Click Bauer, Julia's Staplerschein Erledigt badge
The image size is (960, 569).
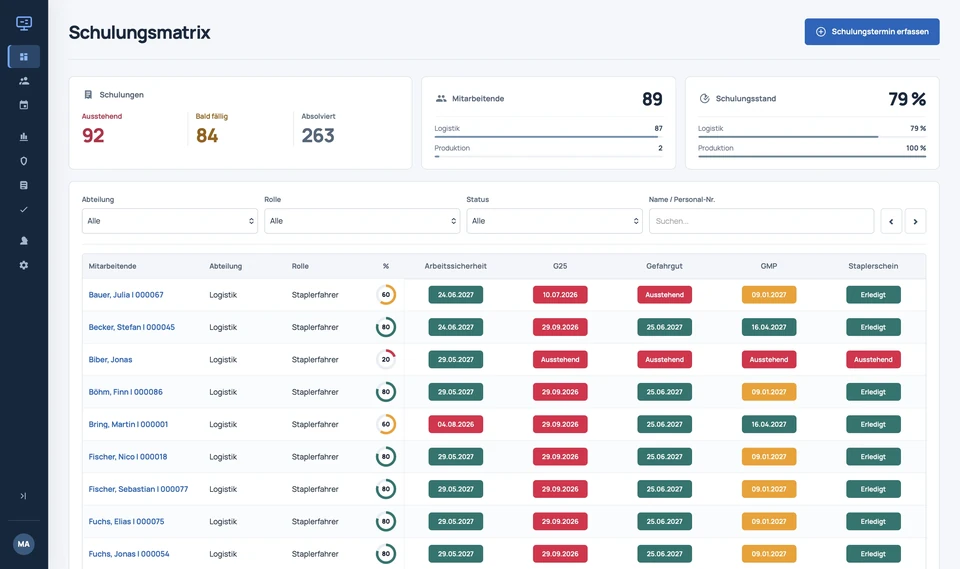[x=873, y=295]
